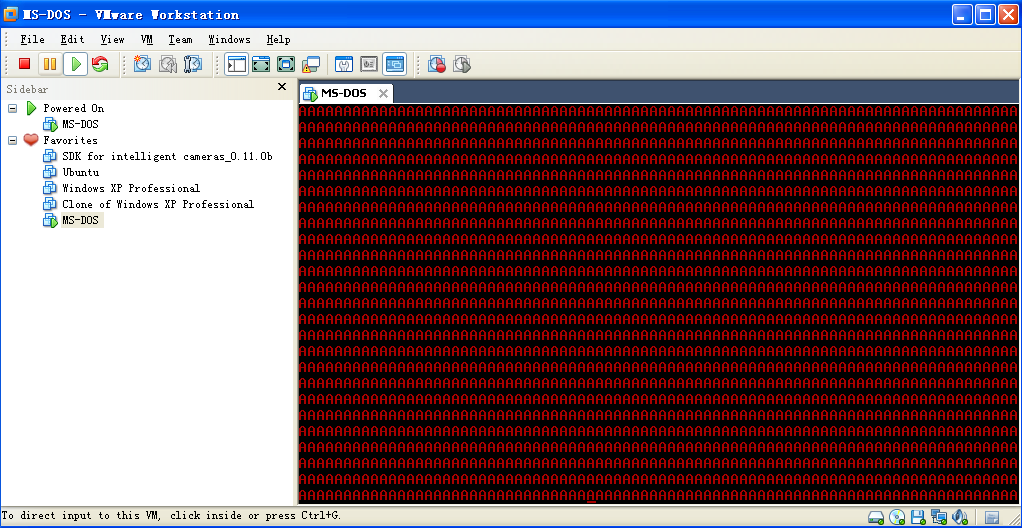1022x528 pixels.
Task: Click the Revert to snapshot icon
Action: 168,64
